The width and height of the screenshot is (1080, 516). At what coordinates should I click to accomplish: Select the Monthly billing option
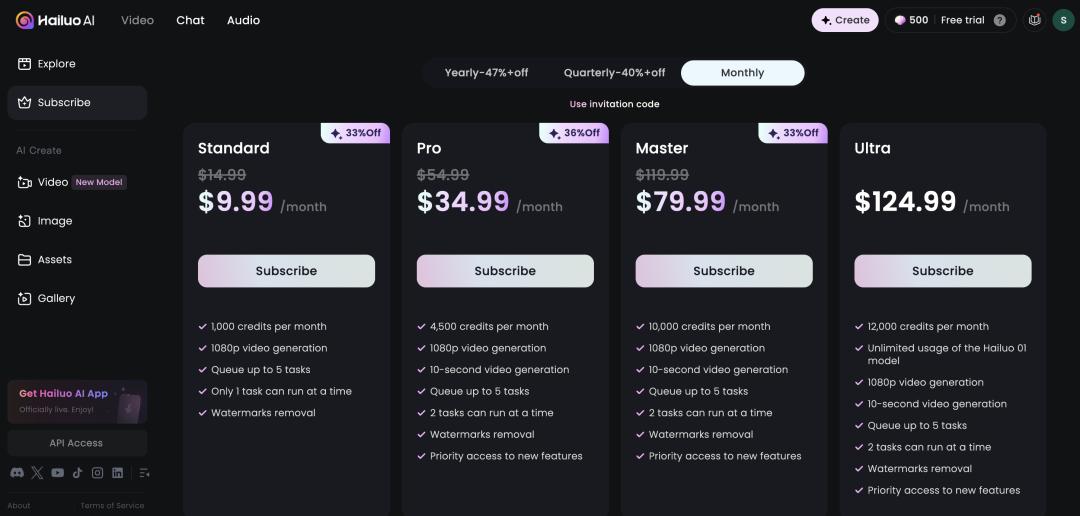(x=742, y=73)
